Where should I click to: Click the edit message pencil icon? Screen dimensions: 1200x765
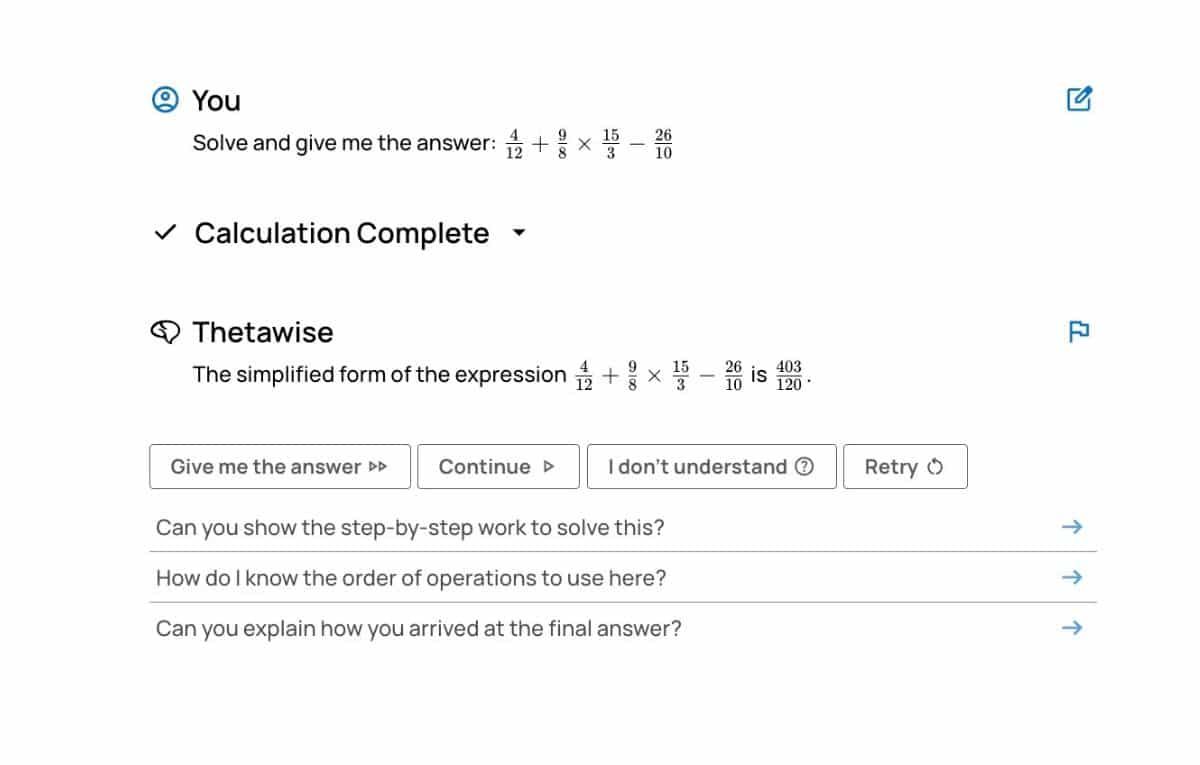coord(1079,99)
